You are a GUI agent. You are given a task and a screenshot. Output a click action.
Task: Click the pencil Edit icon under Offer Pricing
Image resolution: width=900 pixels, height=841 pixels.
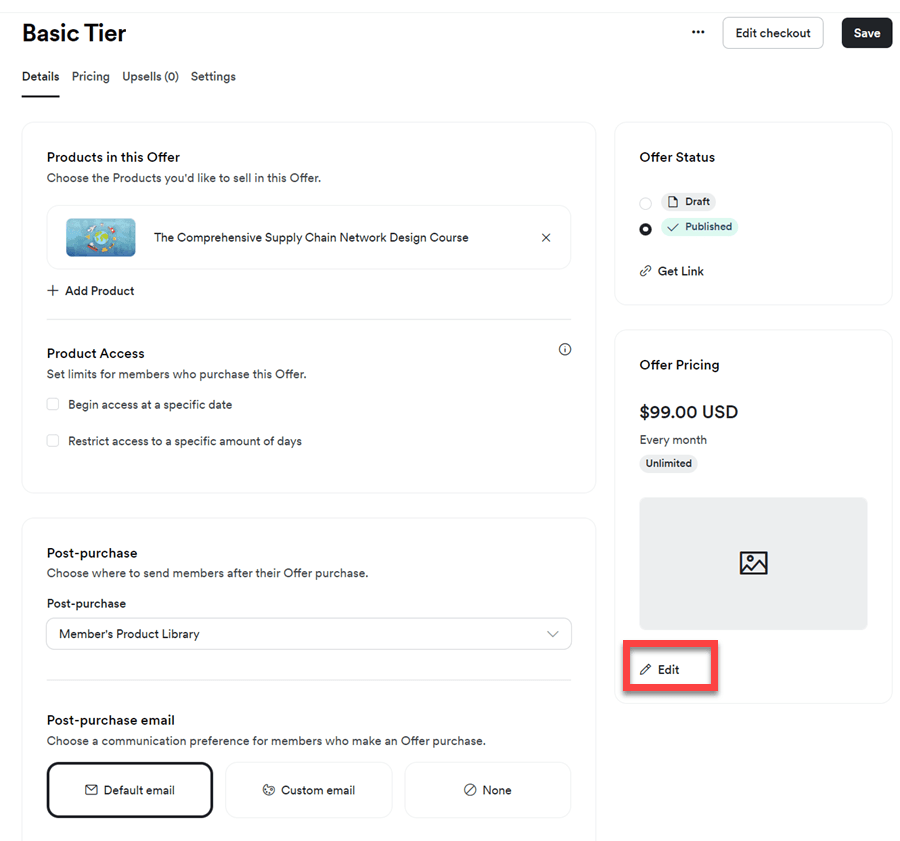tap(646, 669)
